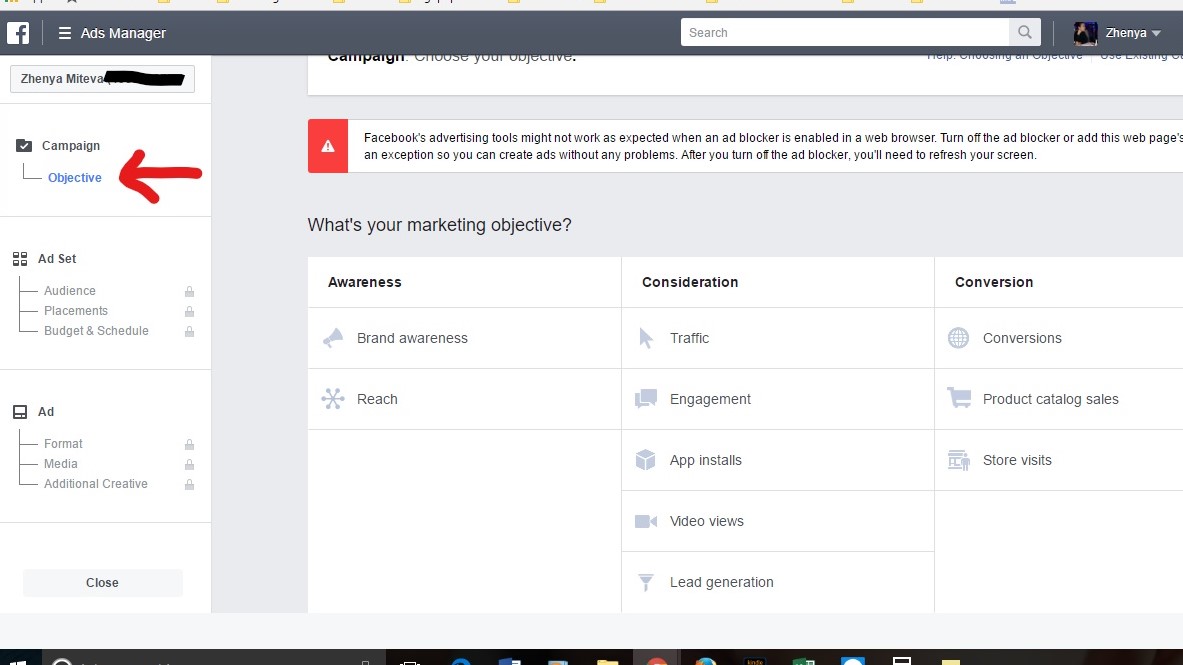
Task: Open the Zhenya Miteva account selector
Action: click(103, 79)
